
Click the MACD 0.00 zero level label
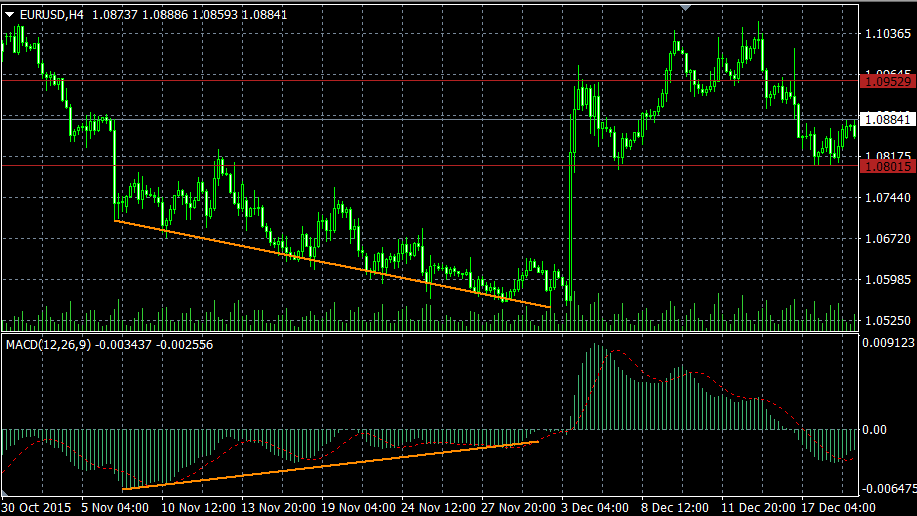tap(875, 429)
